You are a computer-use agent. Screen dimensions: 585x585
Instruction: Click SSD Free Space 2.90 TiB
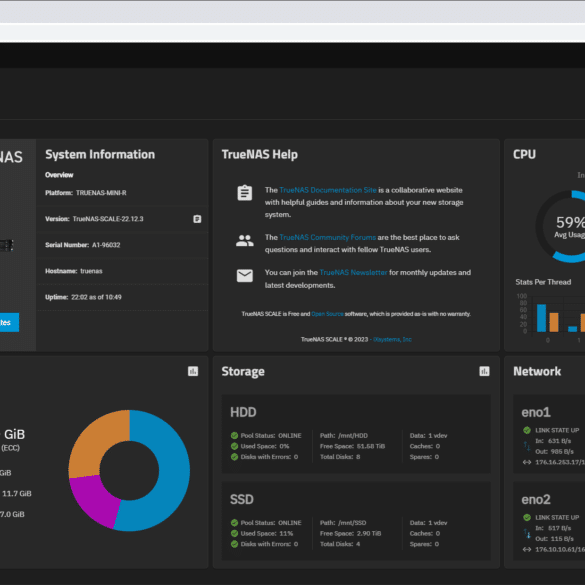click(x=350, y=534)
